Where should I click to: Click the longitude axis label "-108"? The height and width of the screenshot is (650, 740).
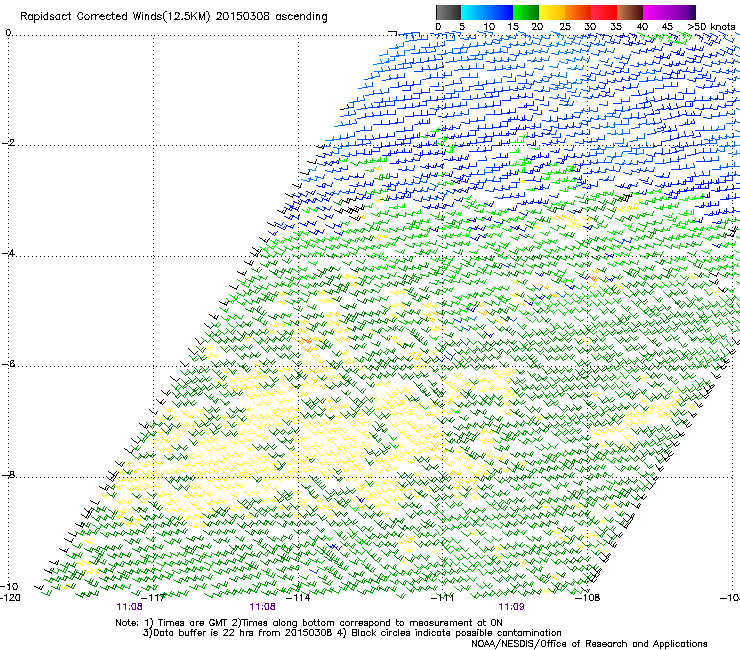click(588, 598)
